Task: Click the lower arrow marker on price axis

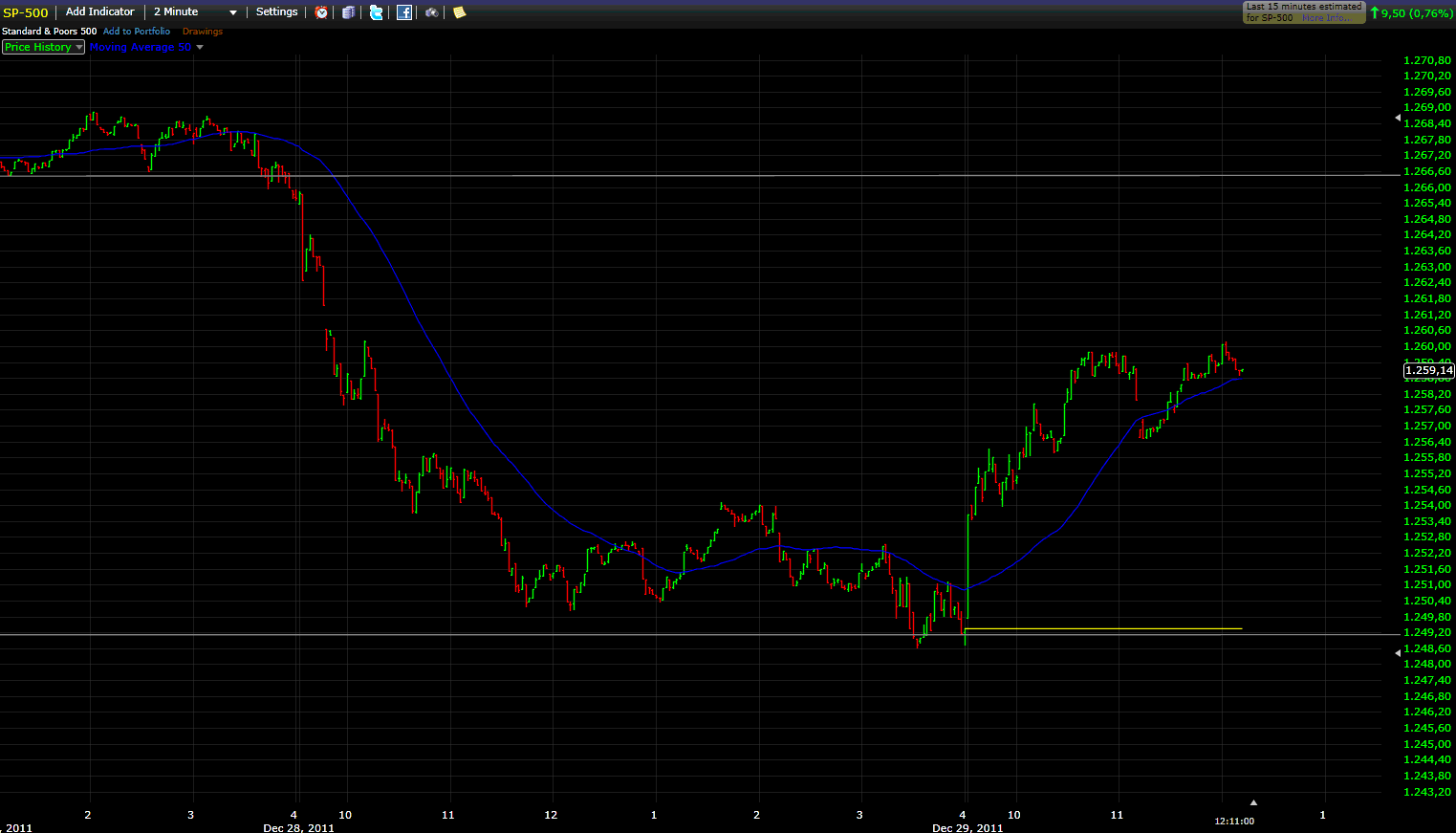Action: 1398,652
